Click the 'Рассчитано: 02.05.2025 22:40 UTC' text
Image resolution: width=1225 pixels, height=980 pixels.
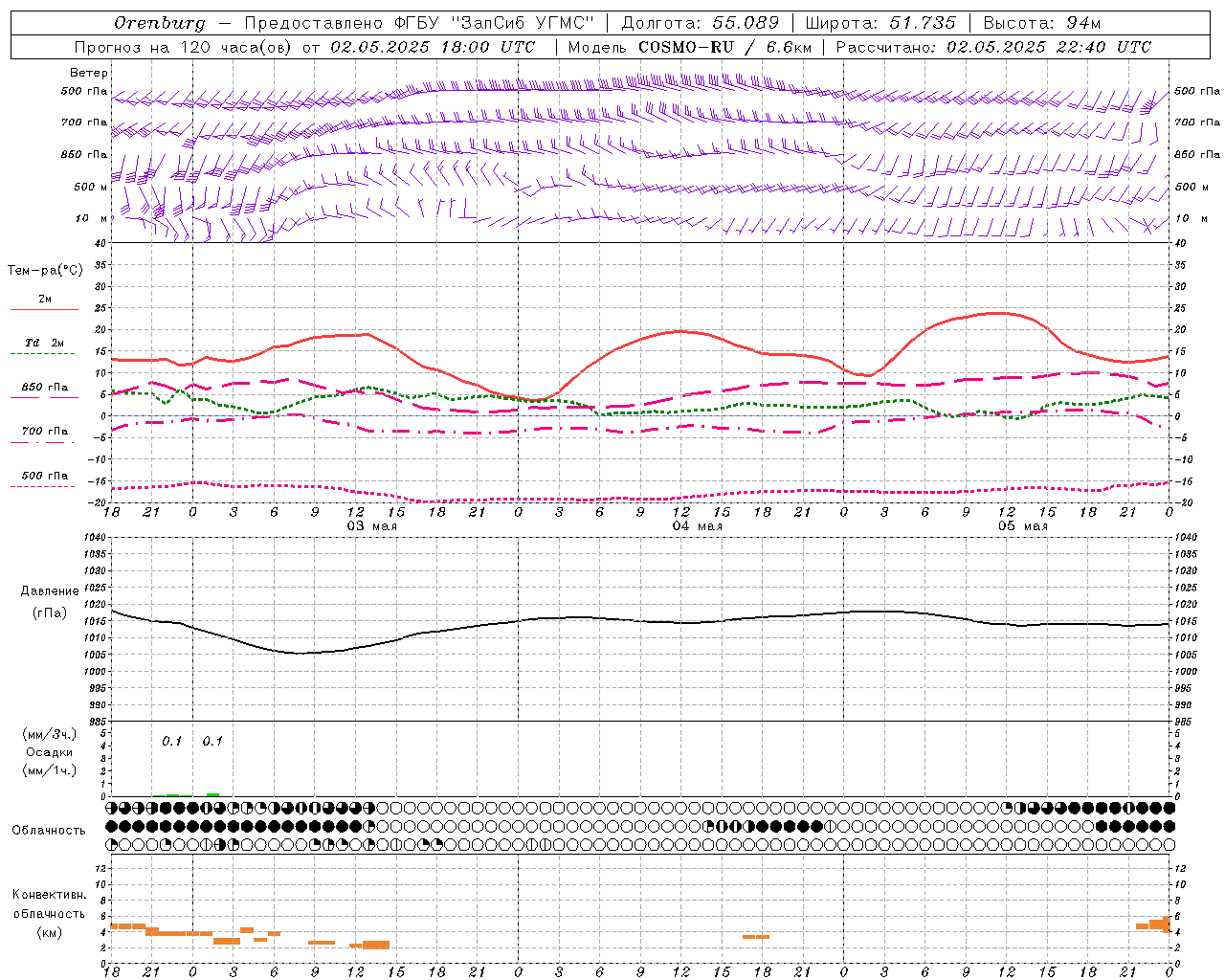pos(993,47)
